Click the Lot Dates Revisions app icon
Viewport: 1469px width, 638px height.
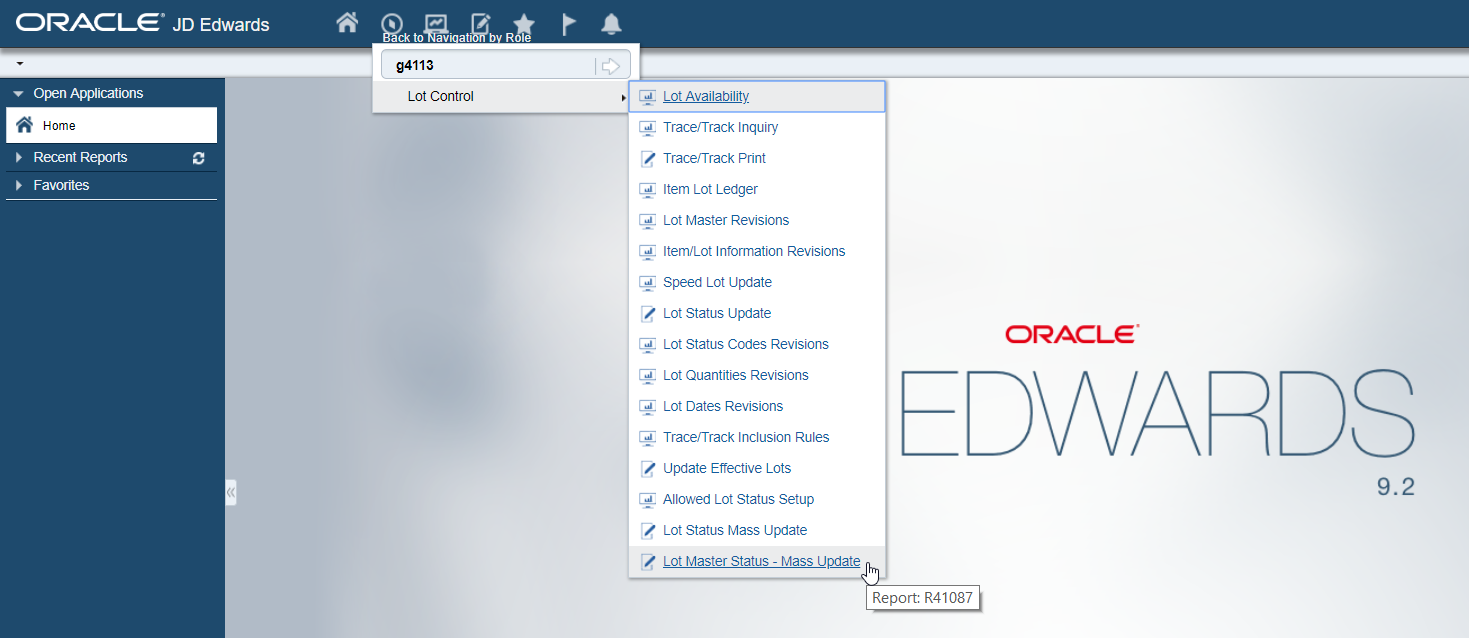coord(647,407)
